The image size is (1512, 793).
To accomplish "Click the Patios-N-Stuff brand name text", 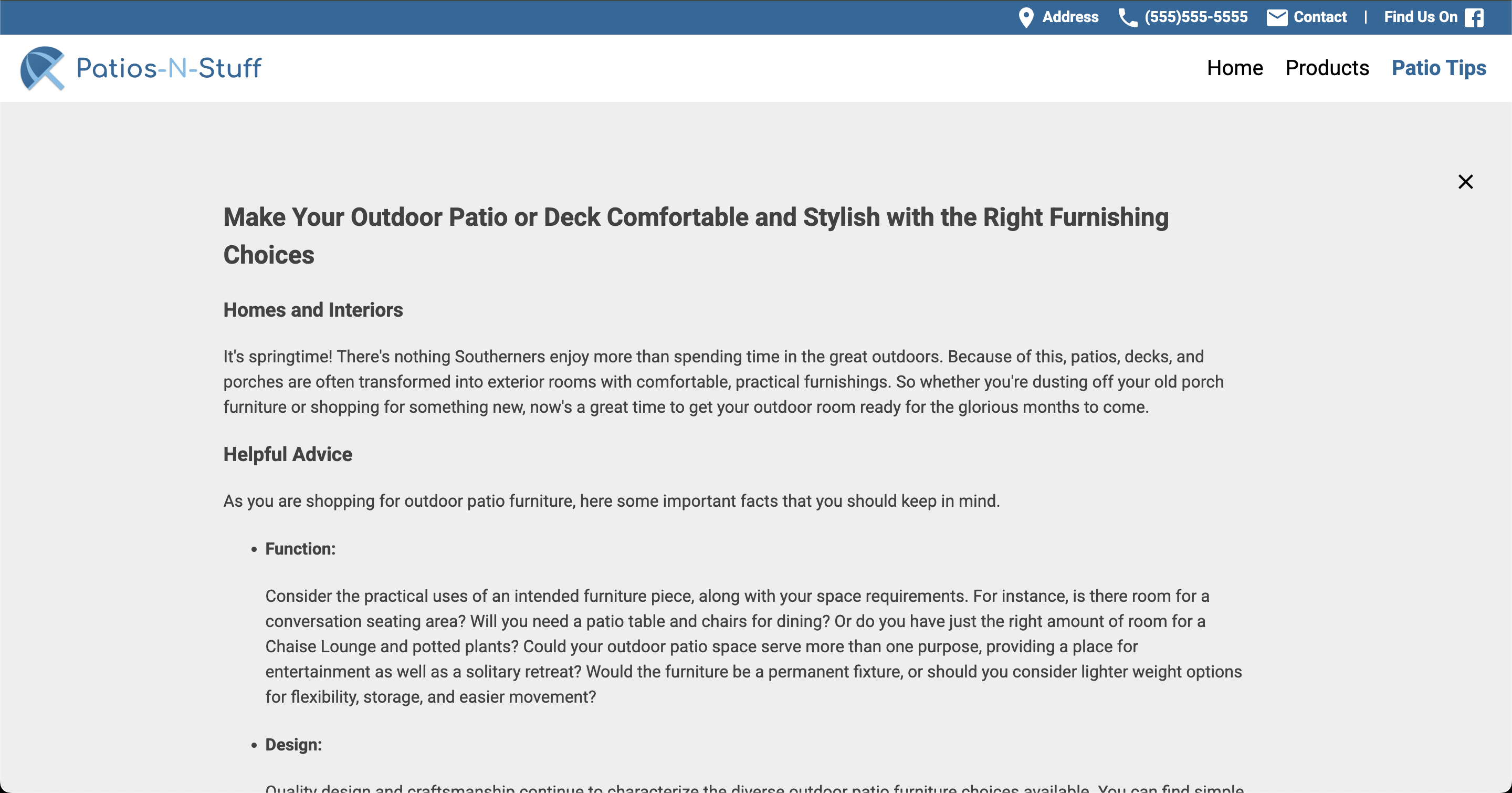I will [169, 68].
